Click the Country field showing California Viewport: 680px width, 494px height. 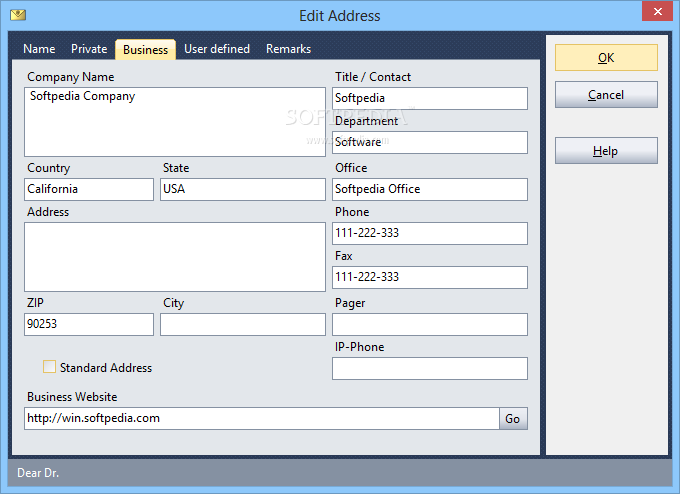(x=89, y=190)
